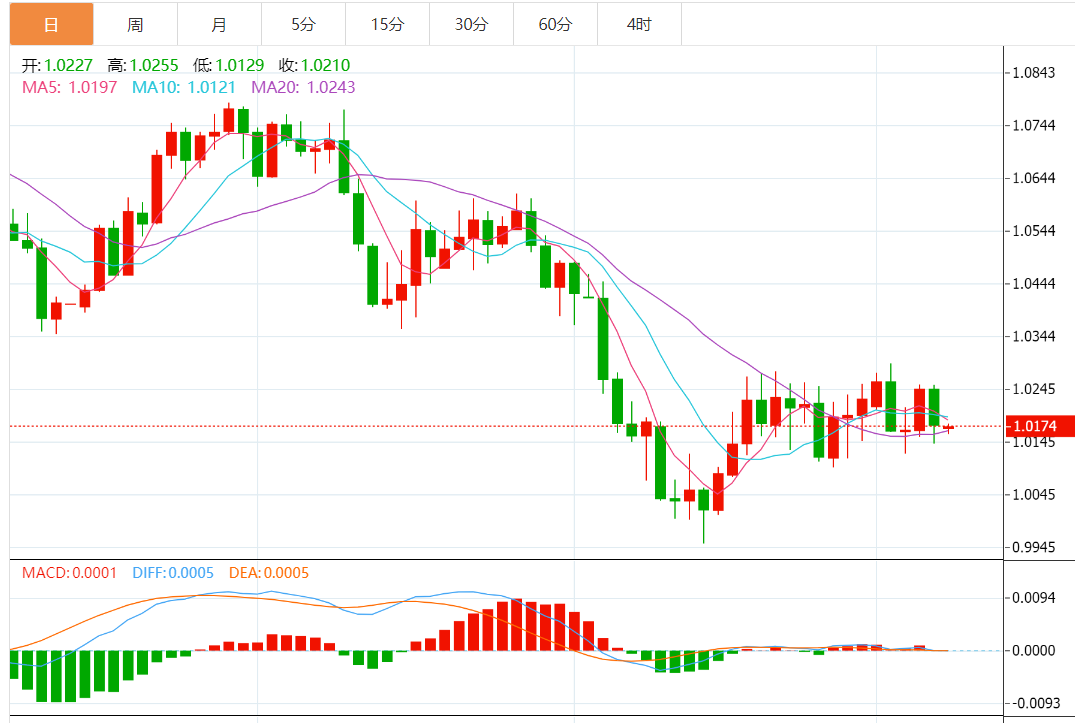Click the 0.0094 MACD axis label
The image size is (1075, 723).
[x=1034, y=598]
